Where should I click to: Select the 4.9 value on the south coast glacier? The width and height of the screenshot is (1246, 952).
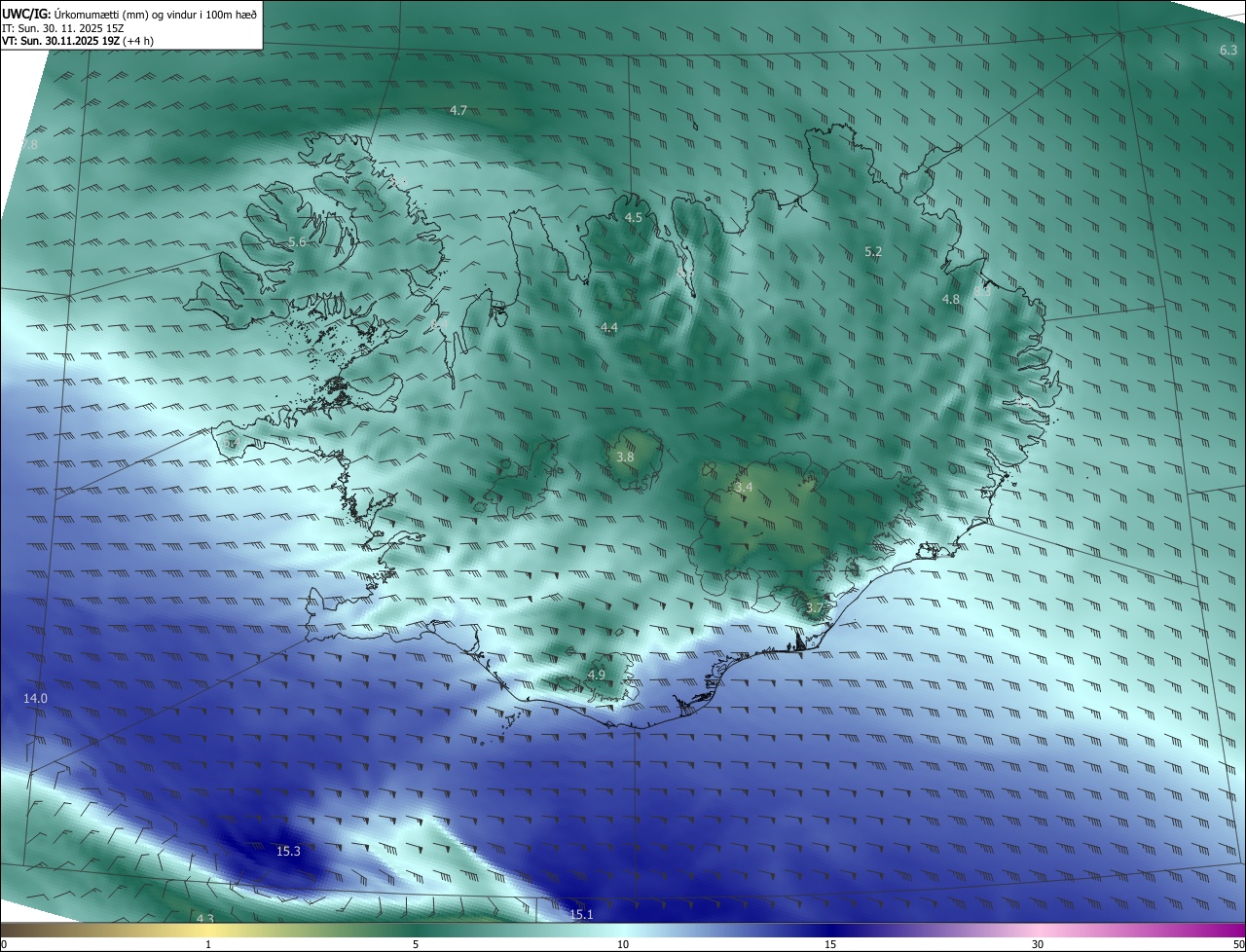(x=597, y=675)
